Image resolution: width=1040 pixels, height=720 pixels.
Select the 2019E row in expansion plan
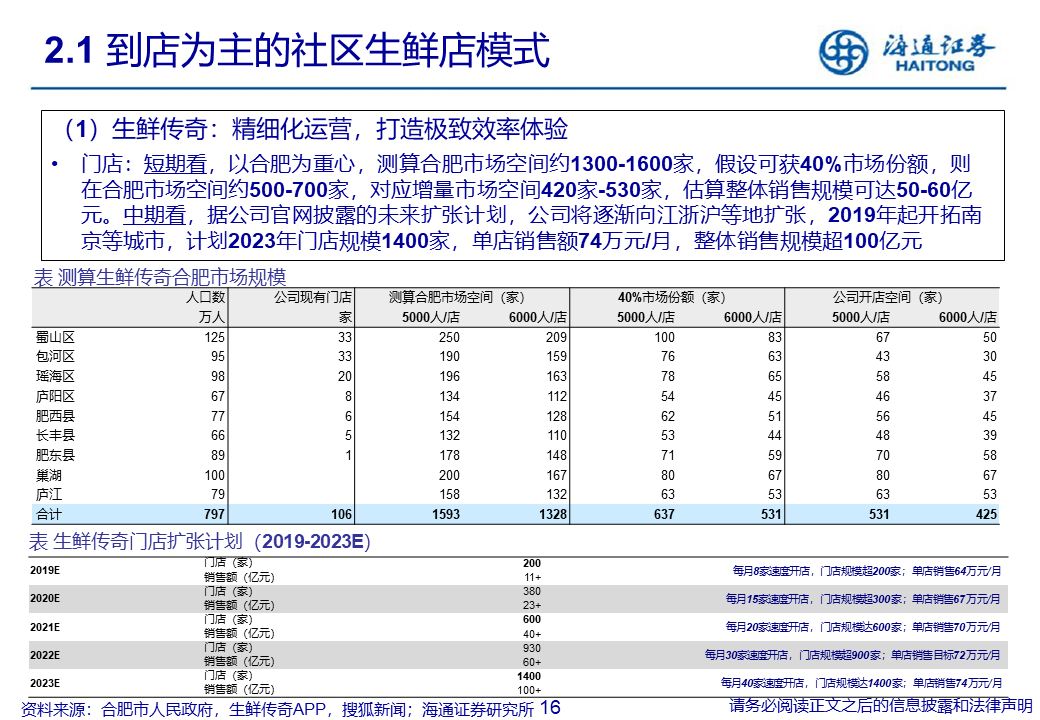point(45,570)
